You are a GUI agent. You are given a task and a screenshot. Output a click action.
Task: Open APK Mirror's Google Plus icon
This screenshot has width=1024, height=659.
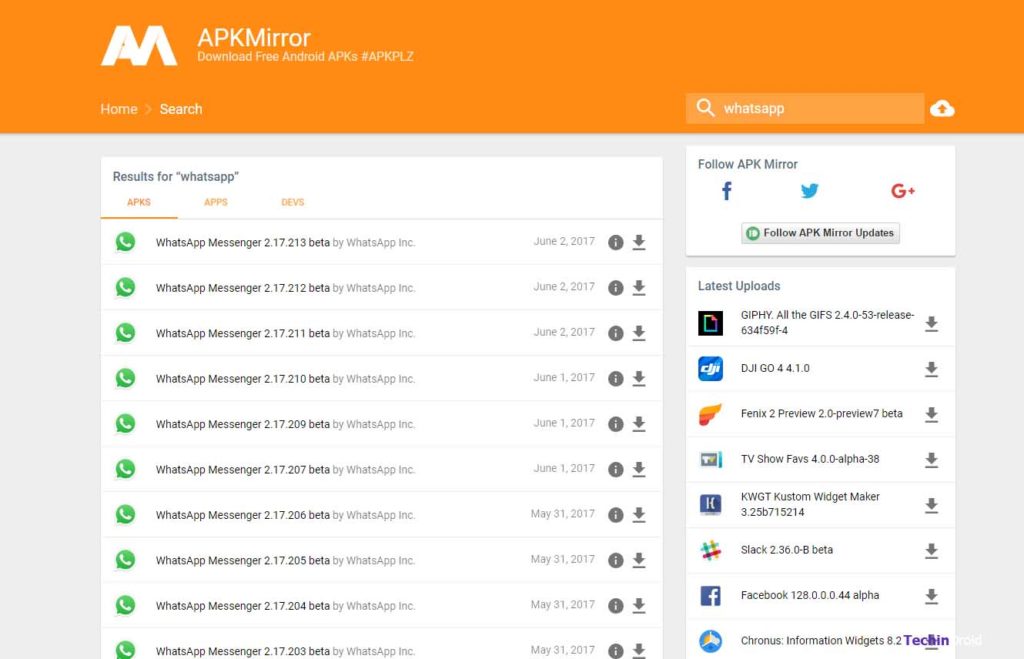pyautogui.click(x=903, y=191)
